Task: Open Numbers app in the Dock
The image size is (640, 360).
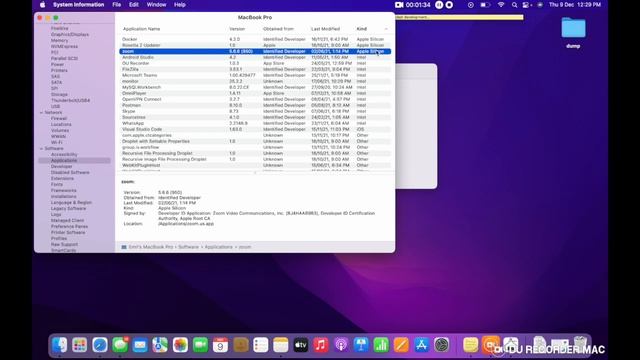Action: click(381, 345)
